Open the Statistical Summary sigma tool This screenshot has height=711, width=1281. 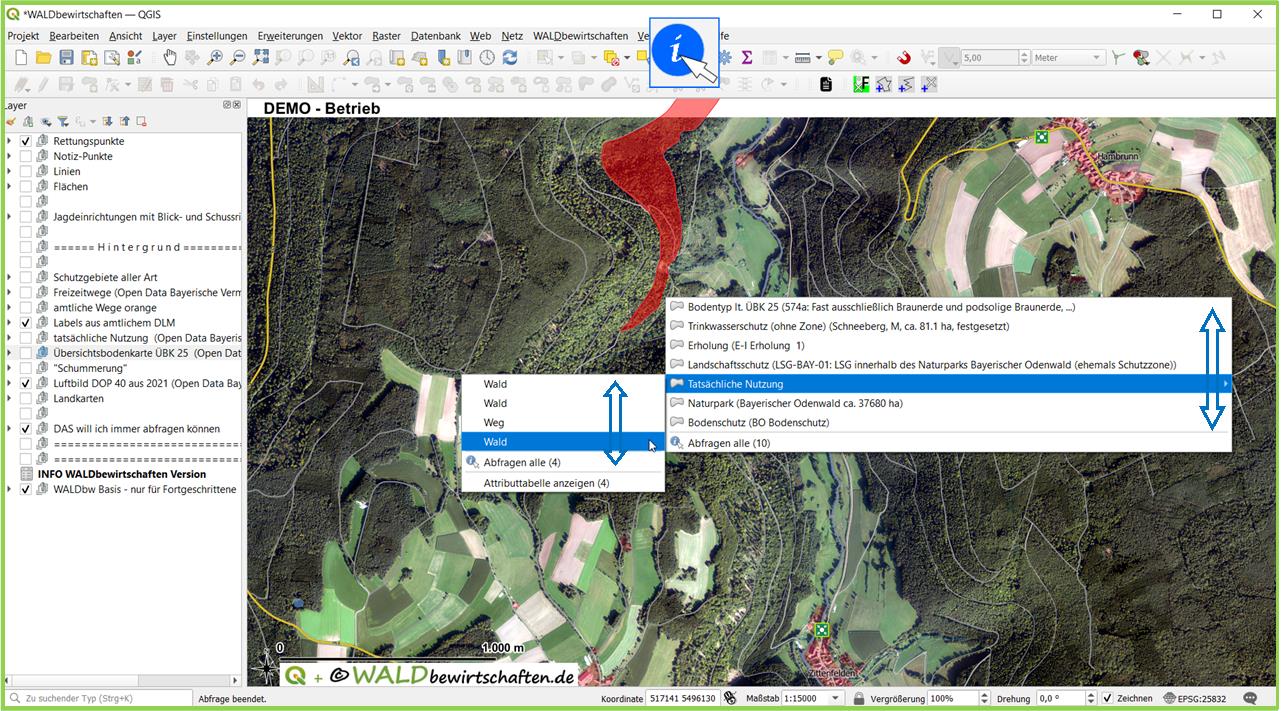(746, 58)
